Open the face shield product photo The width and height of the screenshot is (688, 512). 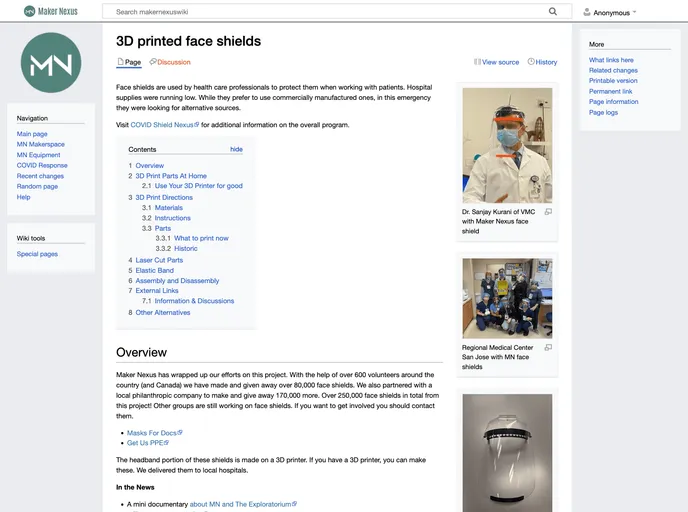[x=507, y=453]
